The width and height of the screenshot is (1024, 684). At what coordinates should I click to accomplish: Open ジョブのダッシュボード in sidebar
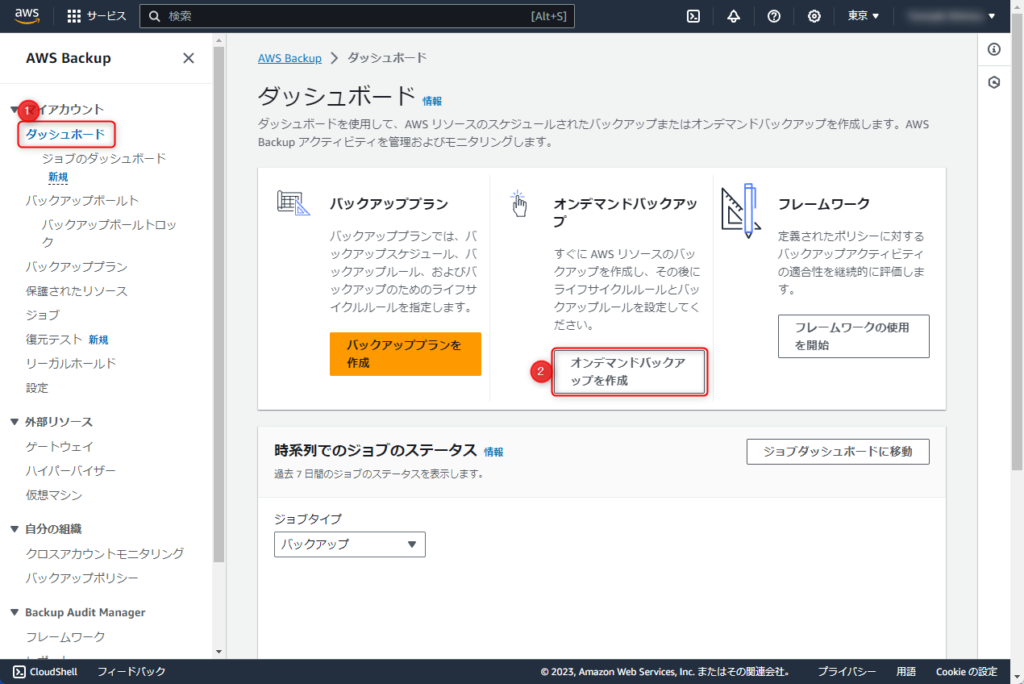[104, 158]
